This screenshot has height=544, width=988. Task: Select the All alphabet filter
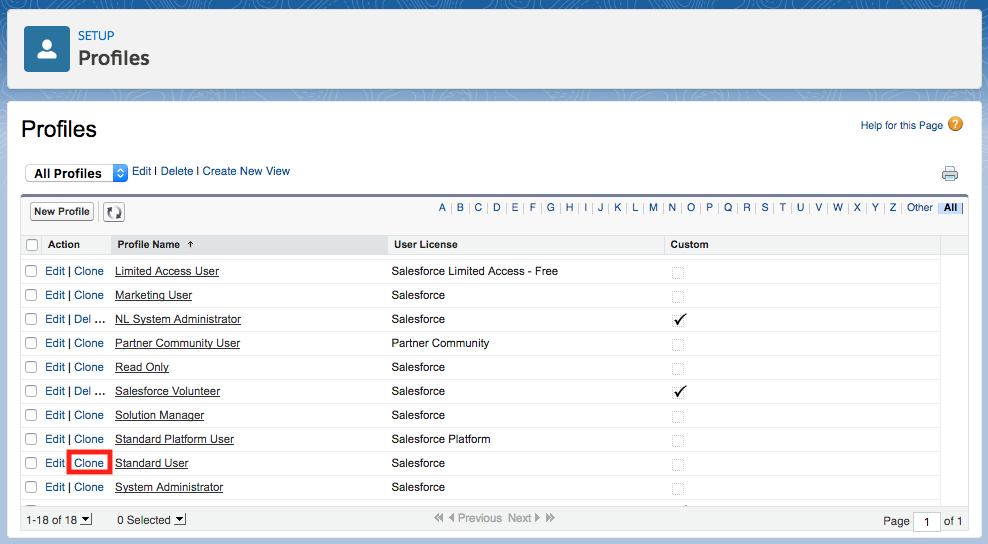pyautogui.click(x=950, y=207)
